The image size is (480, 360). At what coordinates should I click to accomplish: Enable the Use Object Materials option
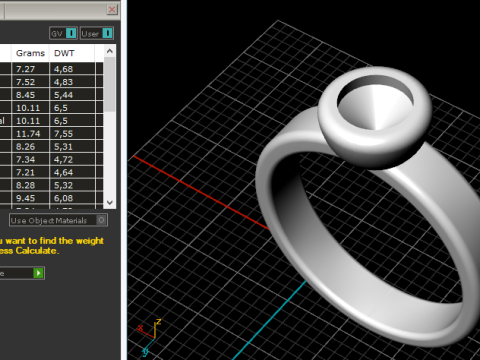click(x=58, y=220)
